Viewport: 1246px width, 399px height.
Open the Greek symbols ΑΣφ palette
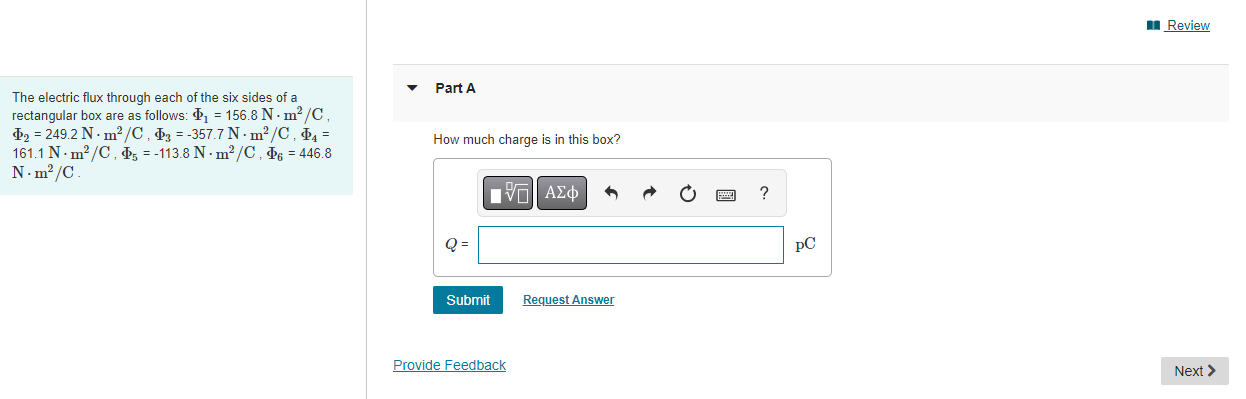(x=562, y=194)
